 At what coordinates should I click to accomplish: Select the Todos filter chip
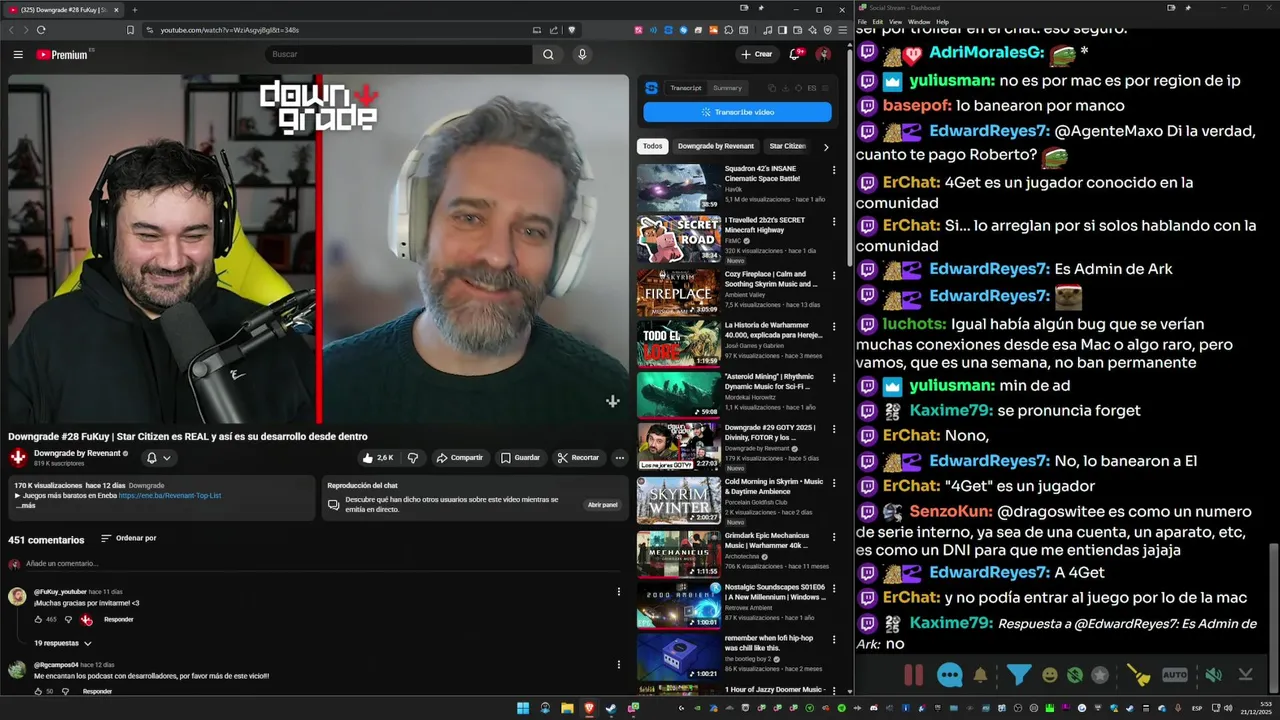pos(652,146)
